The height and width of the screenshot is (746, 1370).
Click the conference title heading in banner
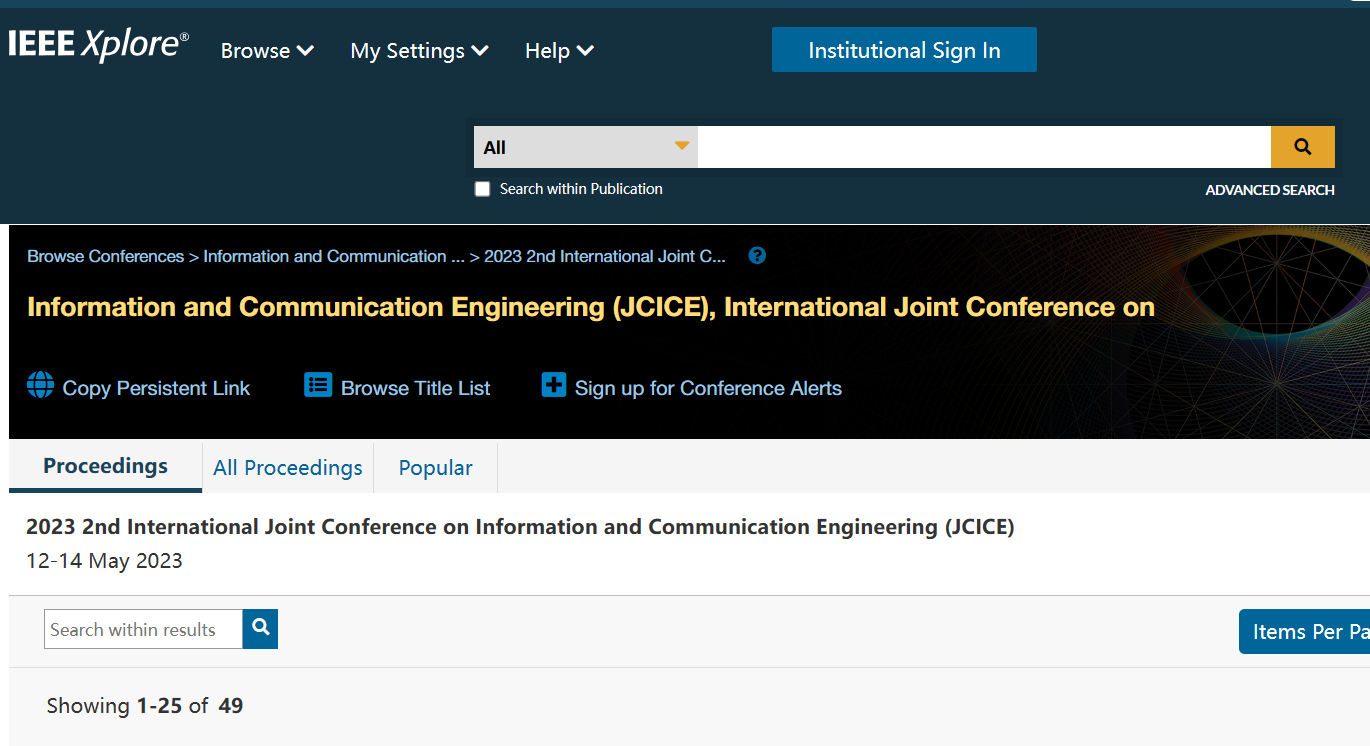tap(591, 307)
